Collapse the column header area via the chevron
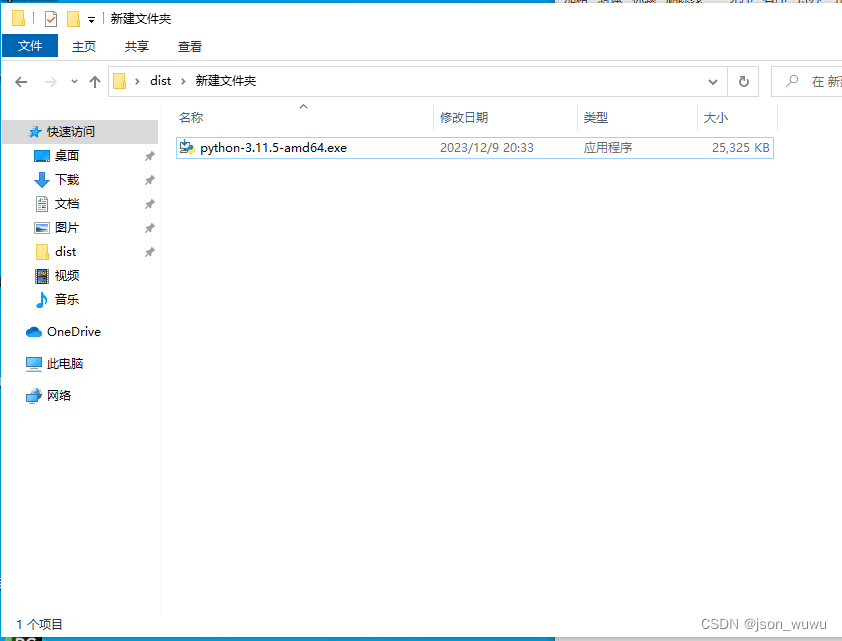The image size is (842, 641). (303, 106)
